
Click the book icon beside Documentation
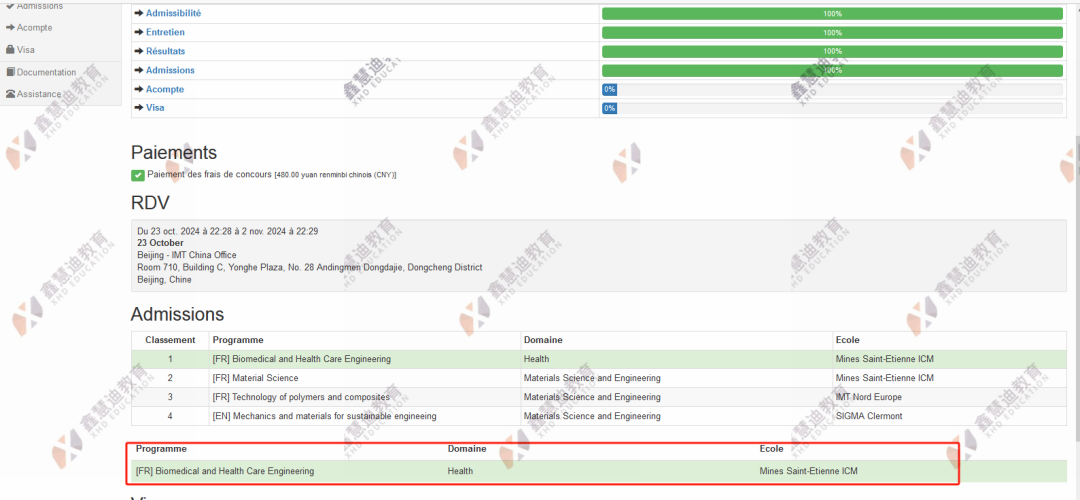click(10, 72)
